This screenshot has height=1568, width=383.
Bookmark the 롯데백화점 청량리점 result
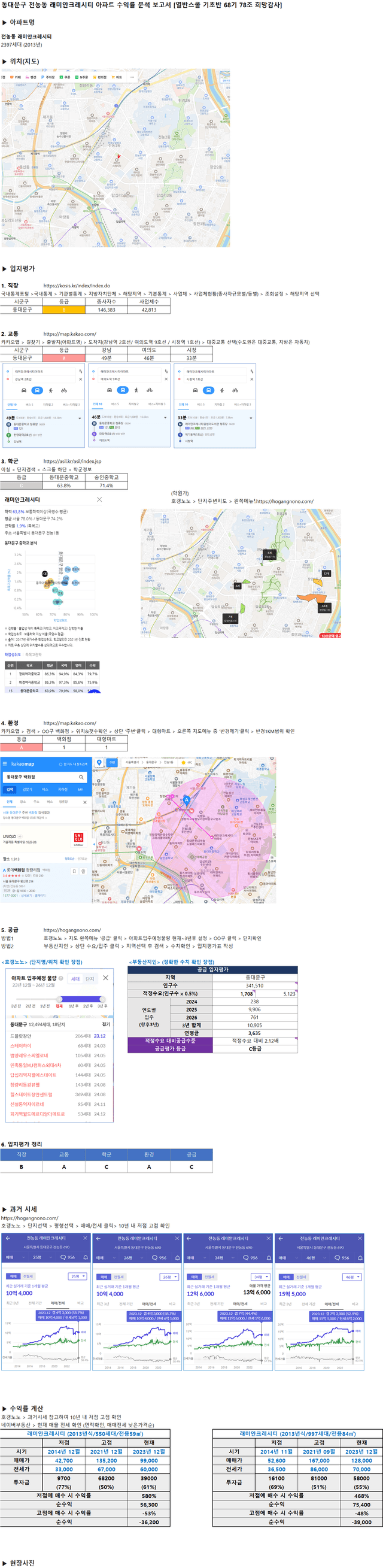(74, 871)
